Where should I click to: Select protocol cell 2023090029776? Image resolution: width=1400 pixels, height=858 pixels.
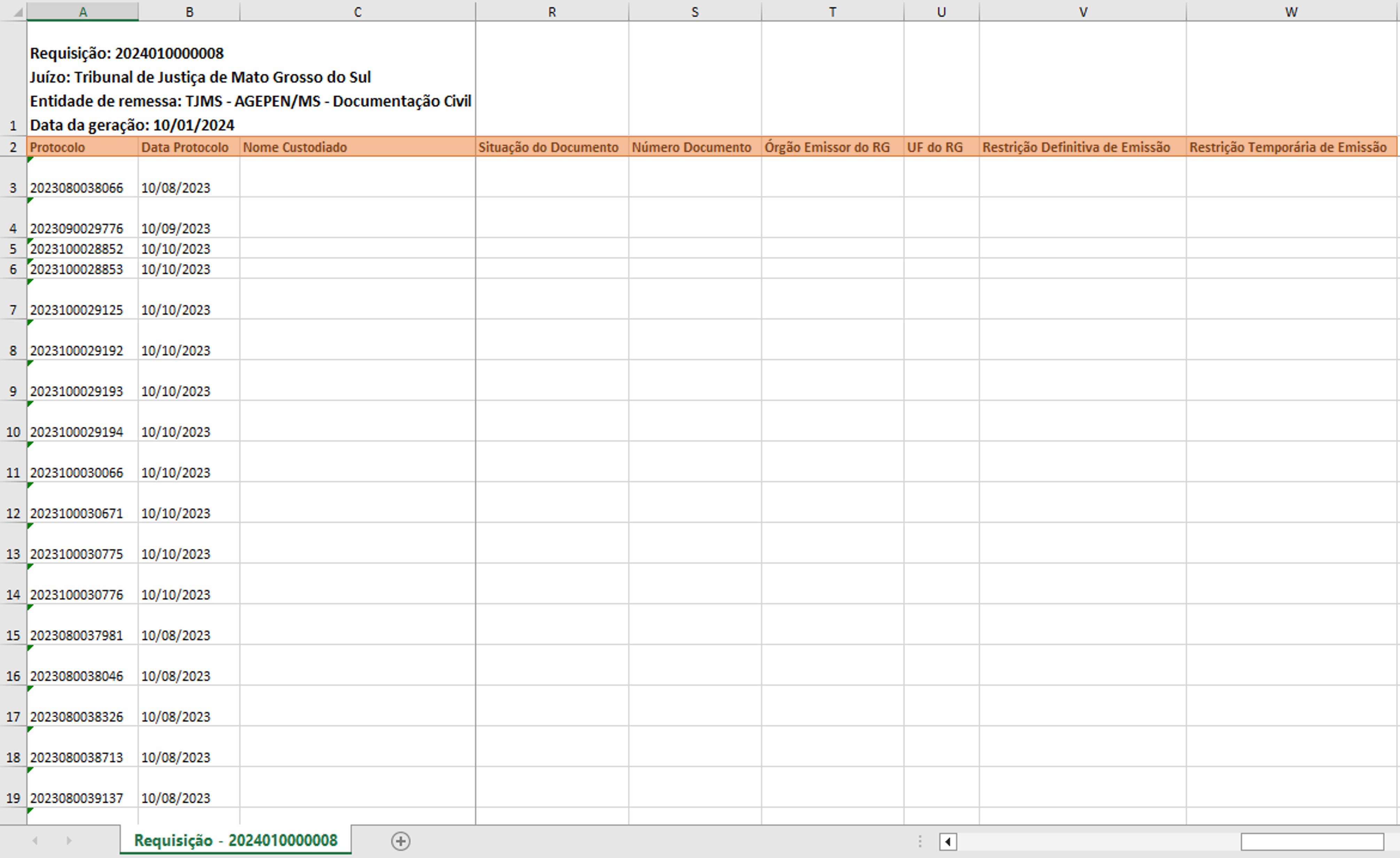pyautogui.click(x=82, y=218)
